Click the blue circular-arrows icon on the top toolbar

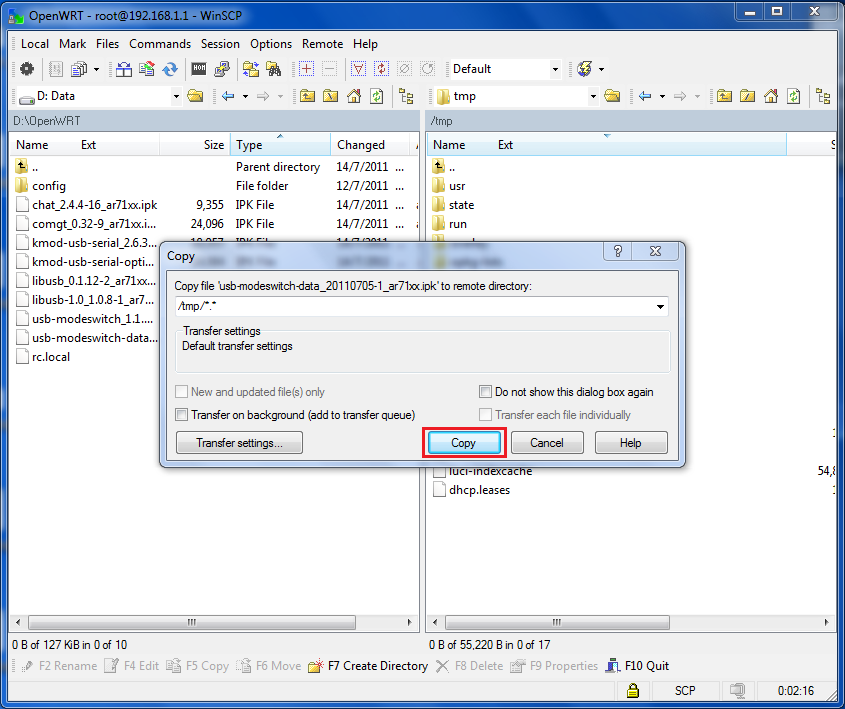tap(170, 69)
